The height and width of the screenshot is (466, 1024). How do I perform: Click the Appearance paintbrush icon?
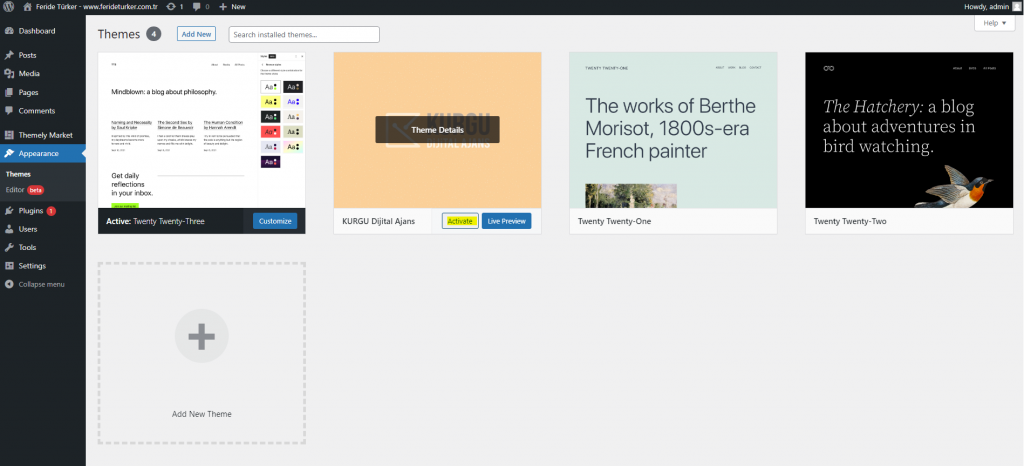(9, 153)
